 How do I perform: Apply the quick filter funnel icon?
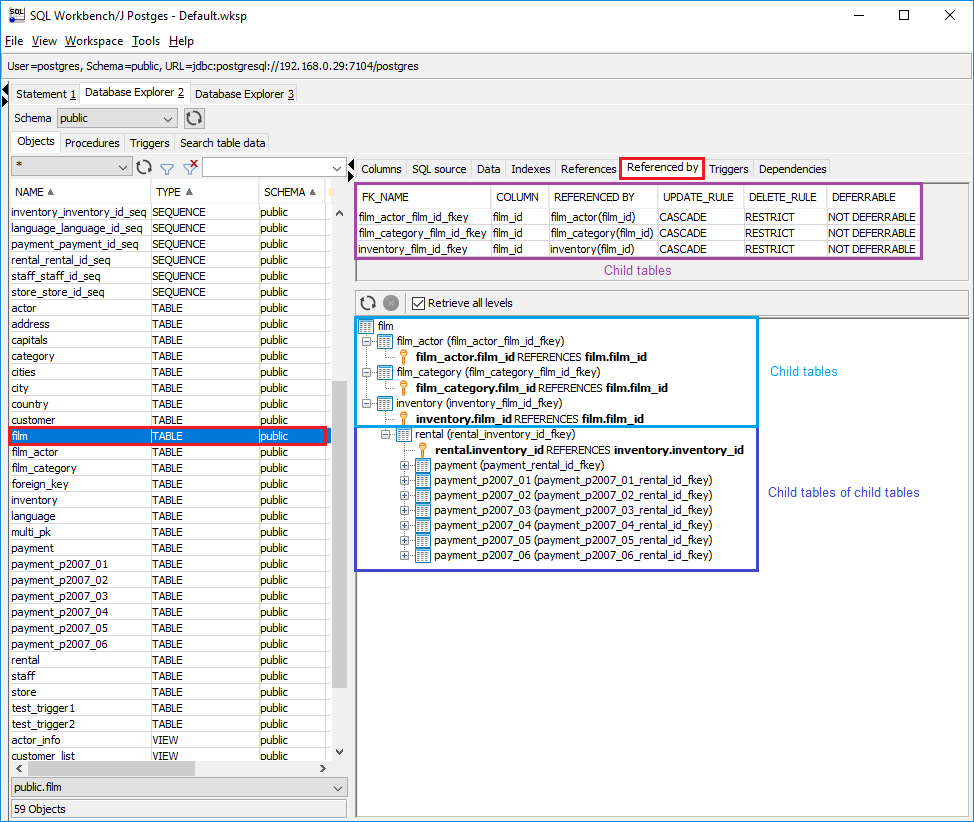(x=167, y=167)
